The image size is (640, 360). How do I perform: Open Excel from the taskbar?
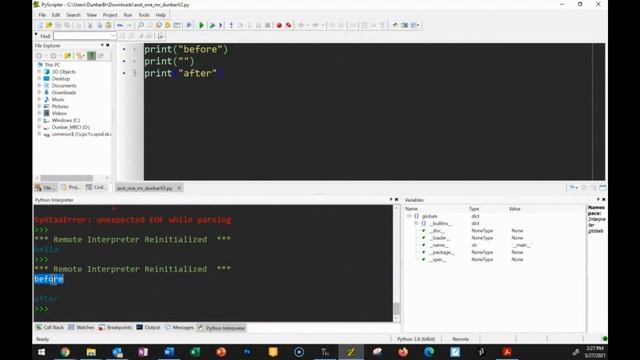coord(195,352)
